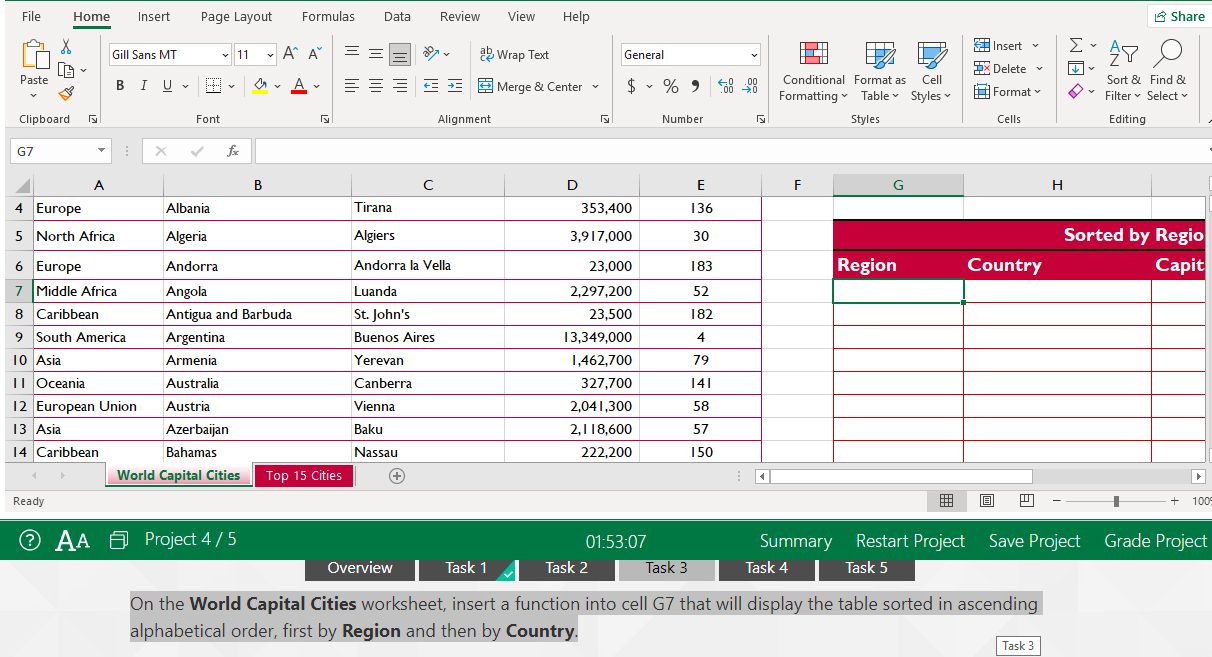Image resolution: width=1212 pixels, height=657 pixels.
Task: Select the AutoSum icon
Action: [1078, 44]
